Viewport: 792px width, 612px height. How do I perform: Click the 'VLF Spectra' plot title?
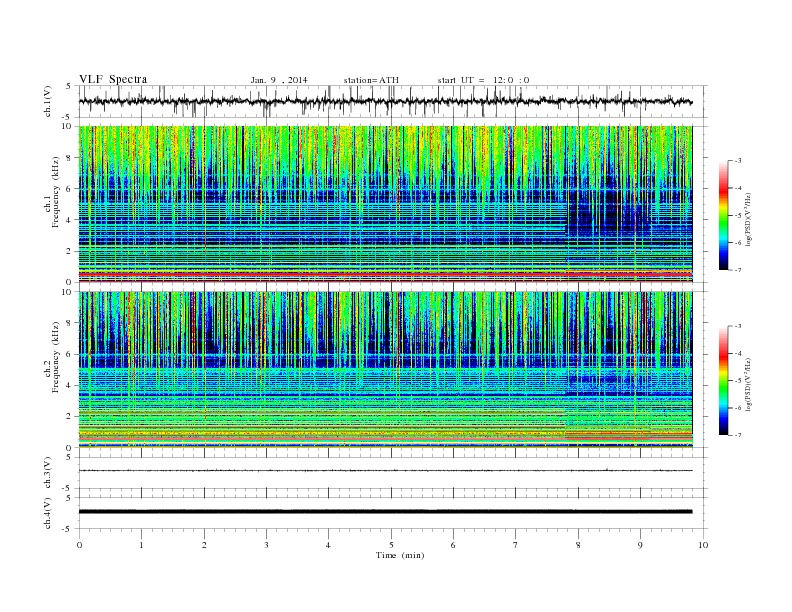click(113, 79)
